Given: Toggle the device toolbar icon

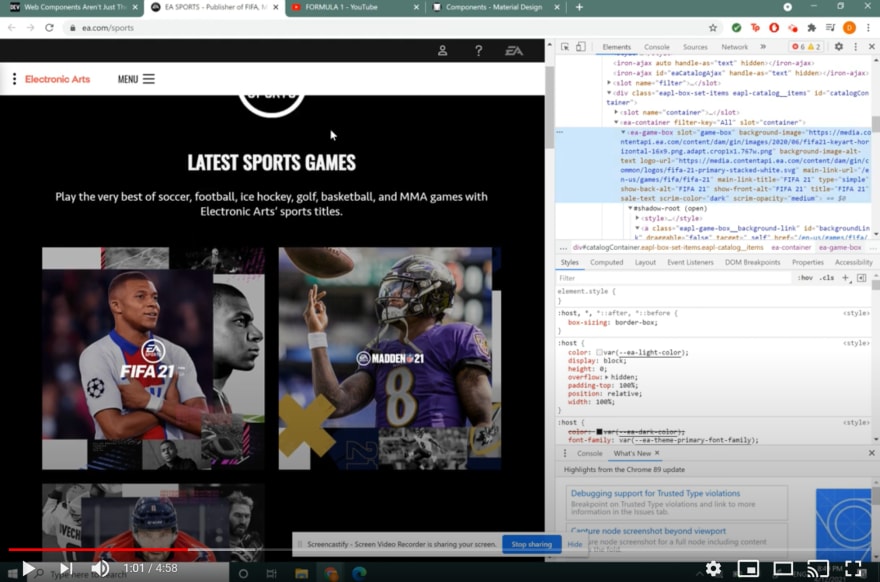Looking at the screenshot, I should click(x=581, y=47).
